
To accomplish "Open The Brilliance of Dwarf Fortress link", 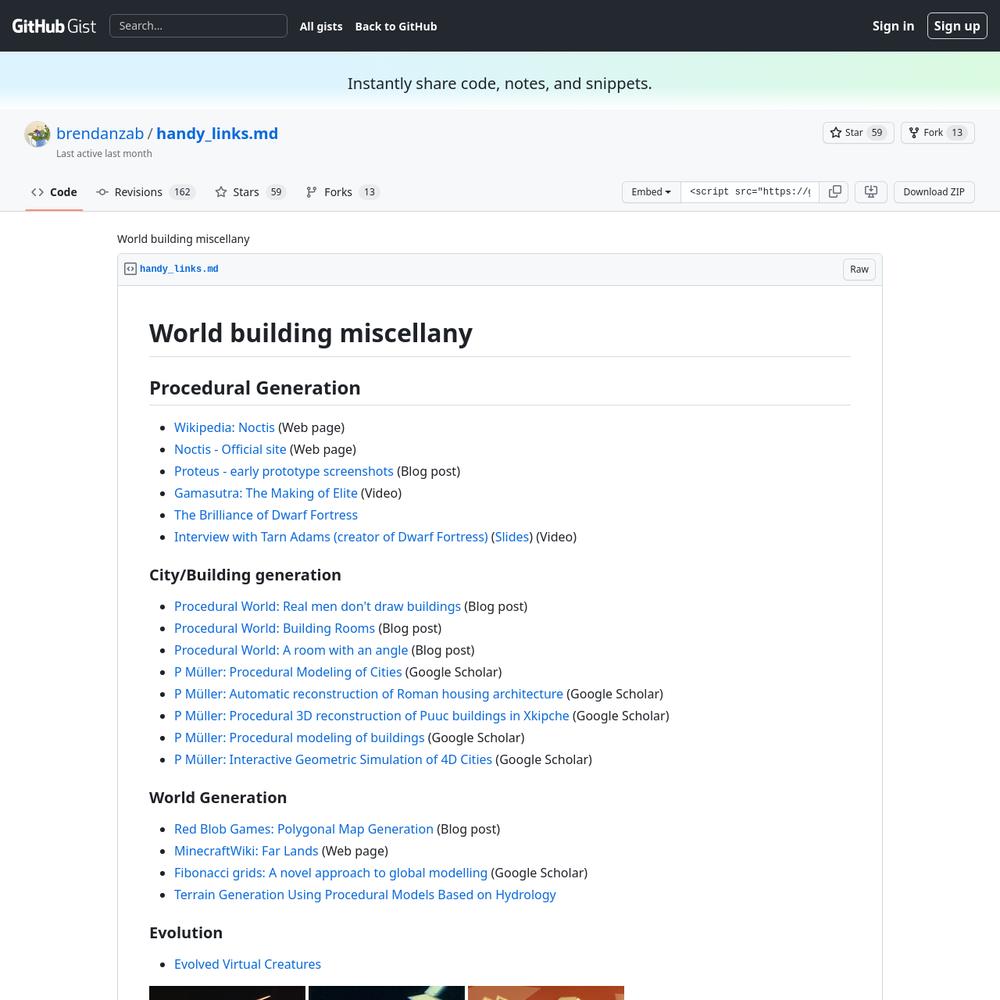I will [266, 515].
